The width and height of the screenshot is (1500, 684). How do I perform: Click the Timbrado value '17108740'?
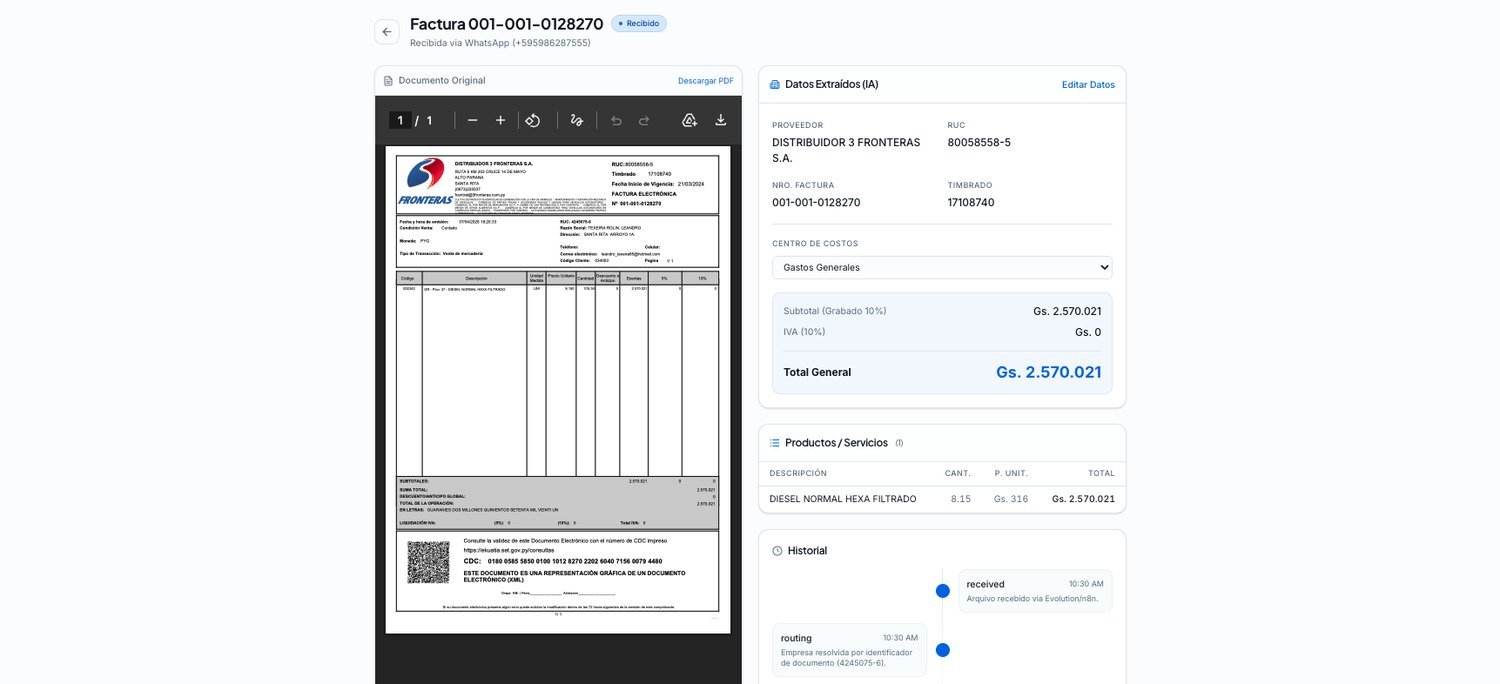pos(971,203)
